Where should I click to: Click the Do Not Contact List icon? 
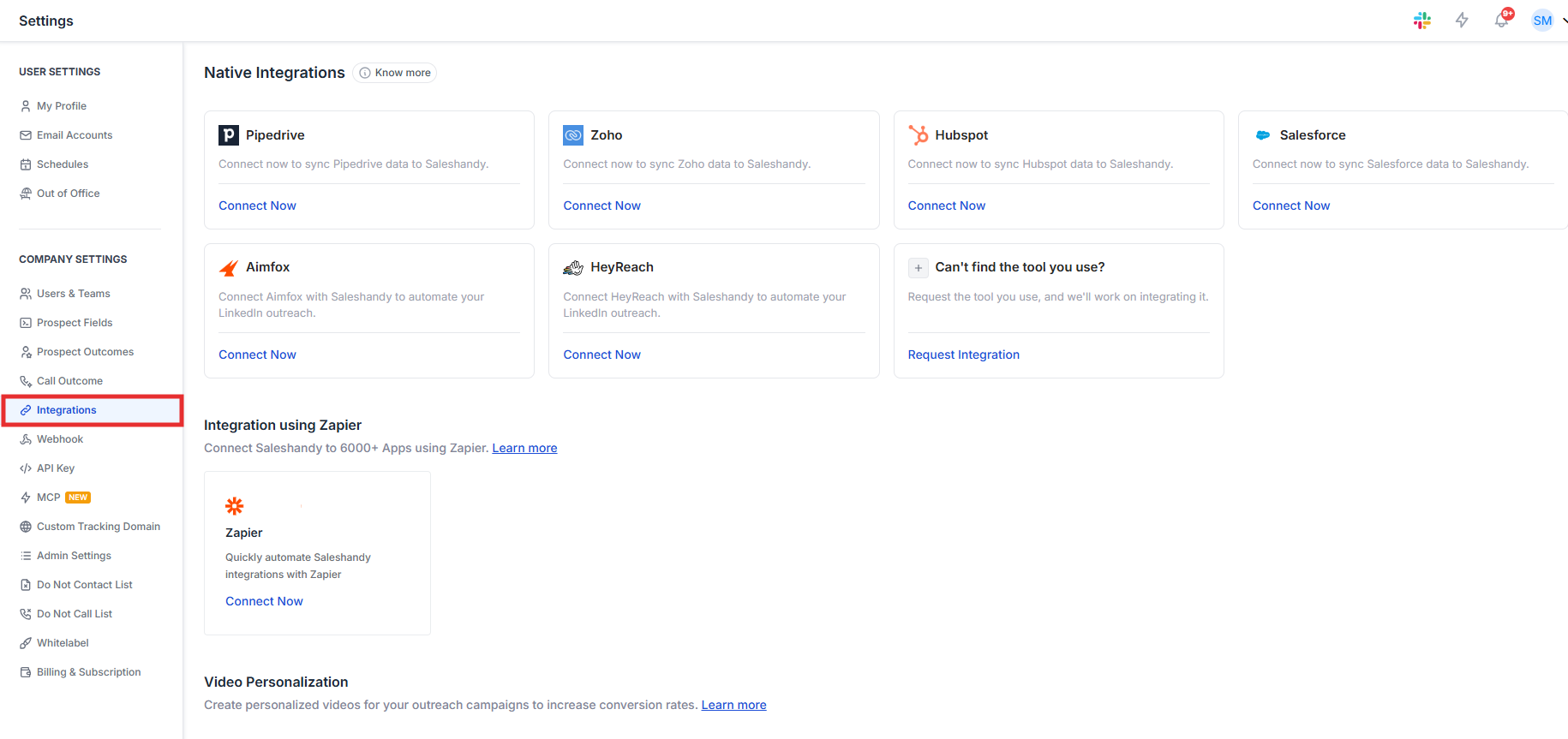pyautogui.click(x=26, y=585)
